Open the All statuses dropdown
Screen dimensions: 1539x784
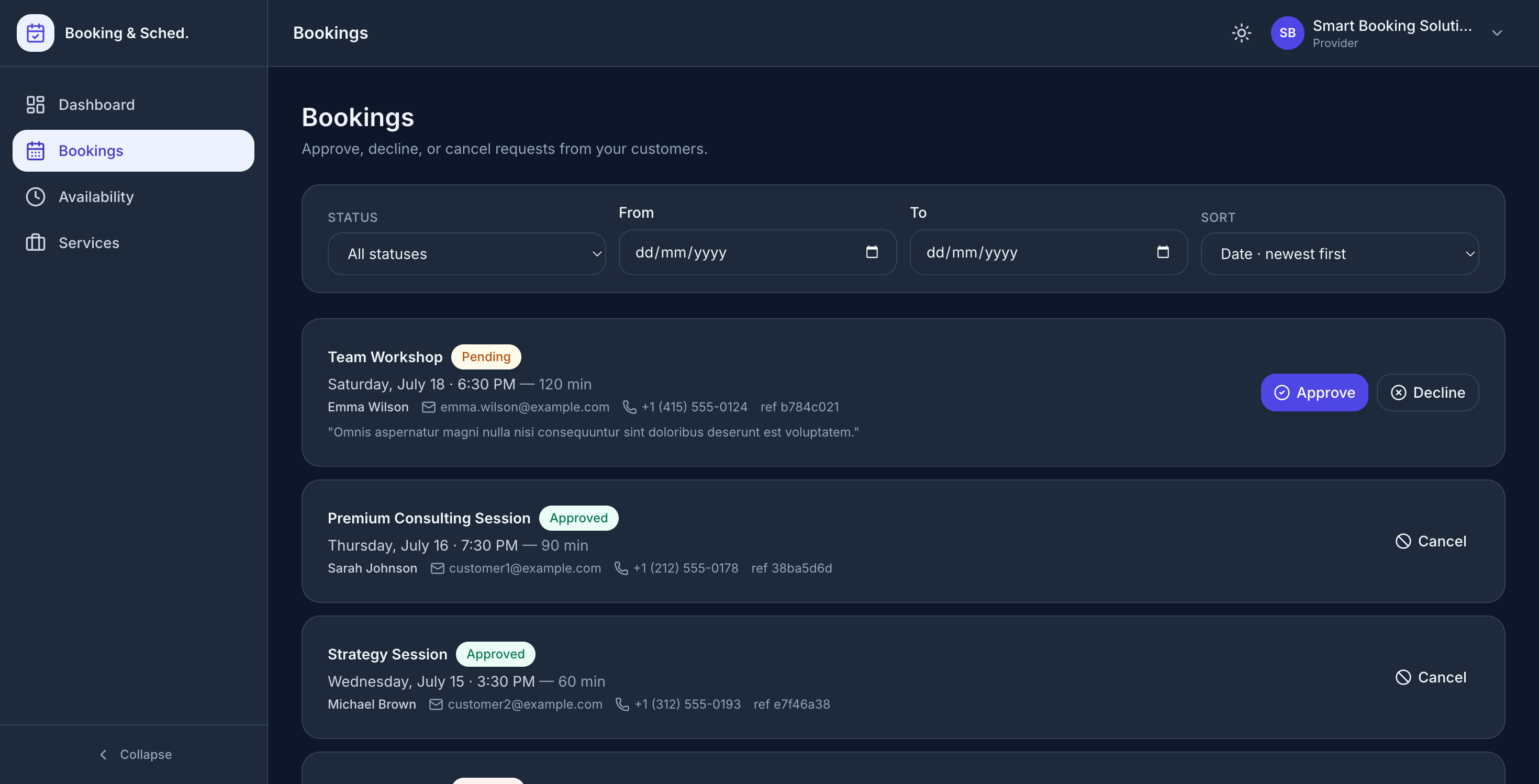(466, 254)
